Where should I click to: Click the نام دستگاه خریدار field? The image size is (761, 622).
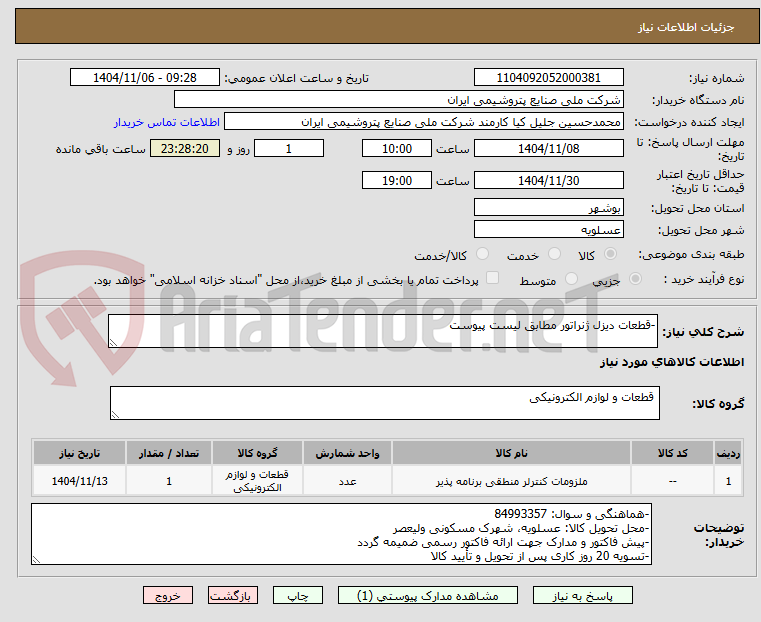tap(398, 99)
